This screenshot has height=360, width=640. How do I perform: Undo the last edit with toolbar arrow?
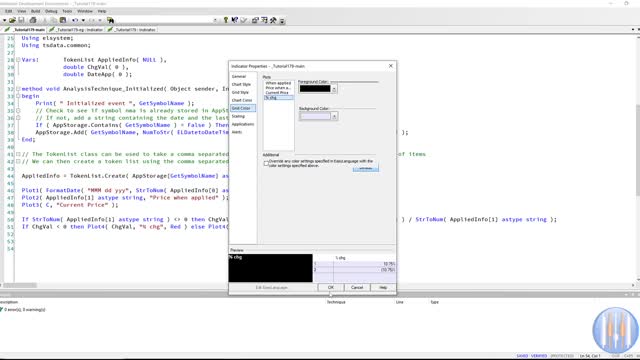75,20
